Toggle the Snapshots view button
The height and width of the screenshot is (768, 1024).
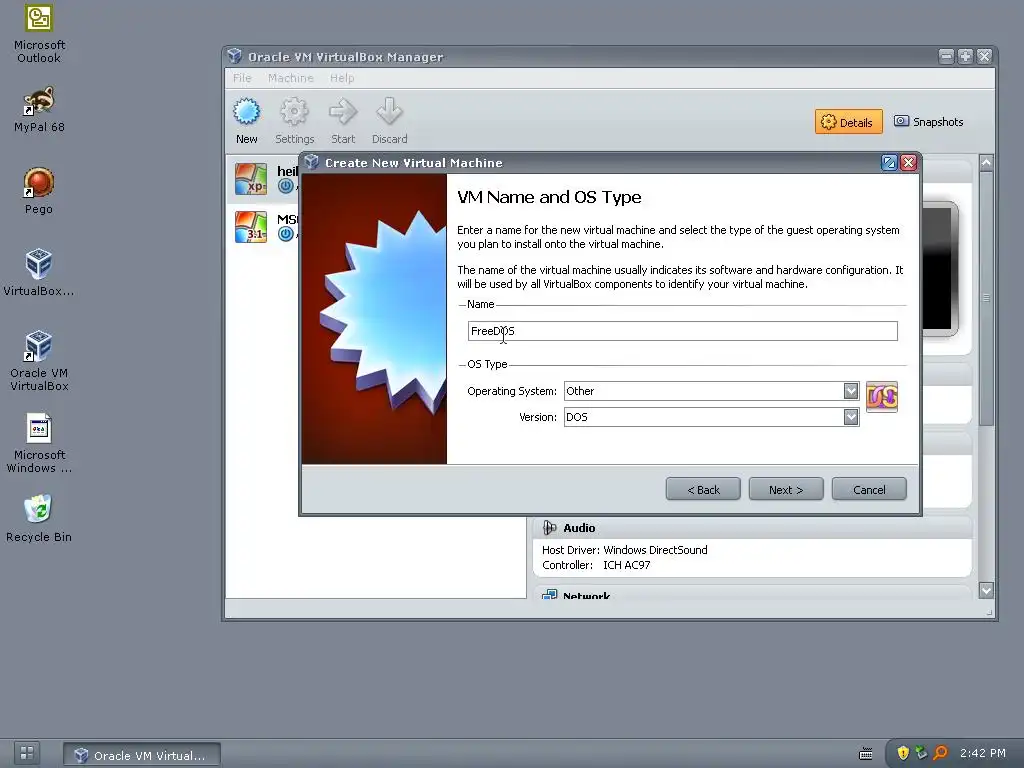click(x=928, y=122)
